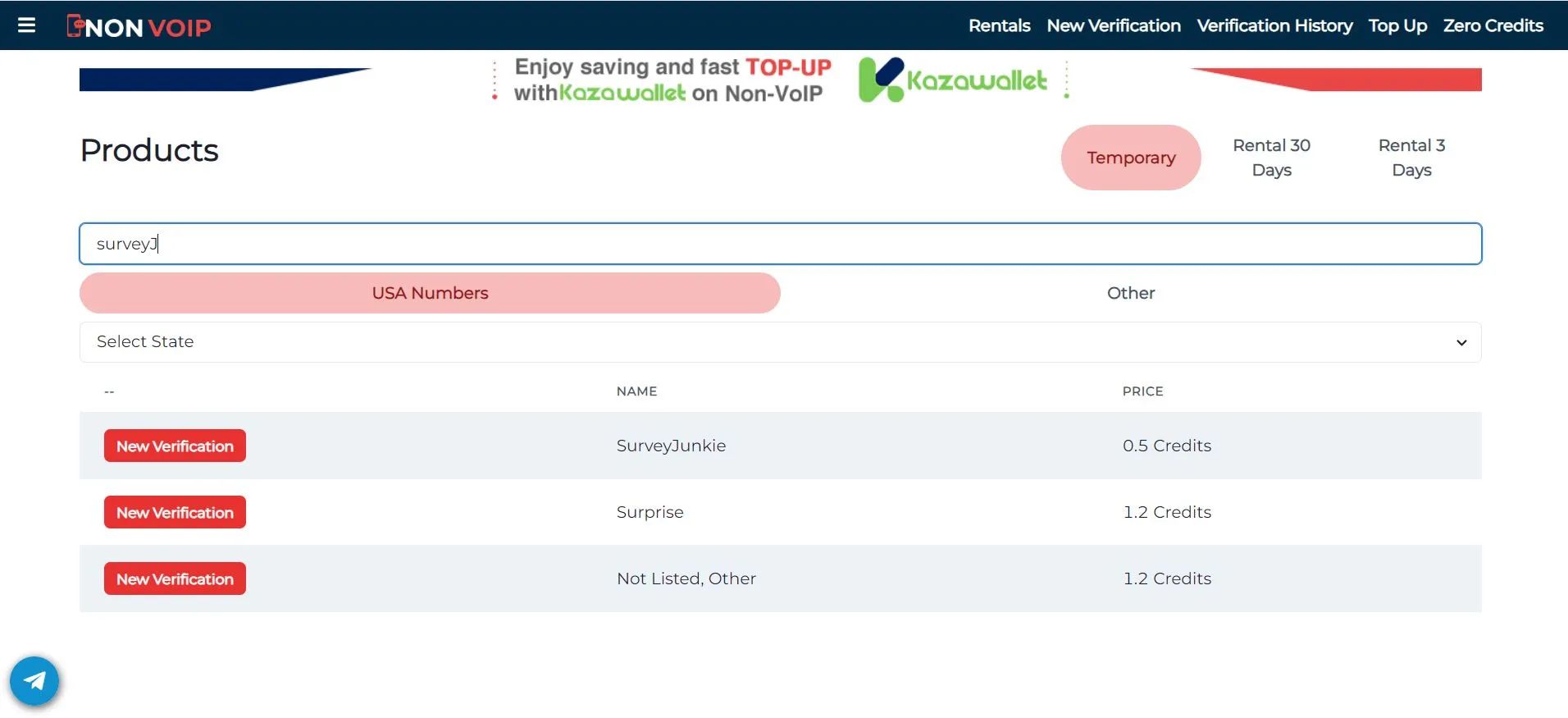Click the 0.5 Credits price cell
Screen dimensions: 1568x718
point(1167,446)
